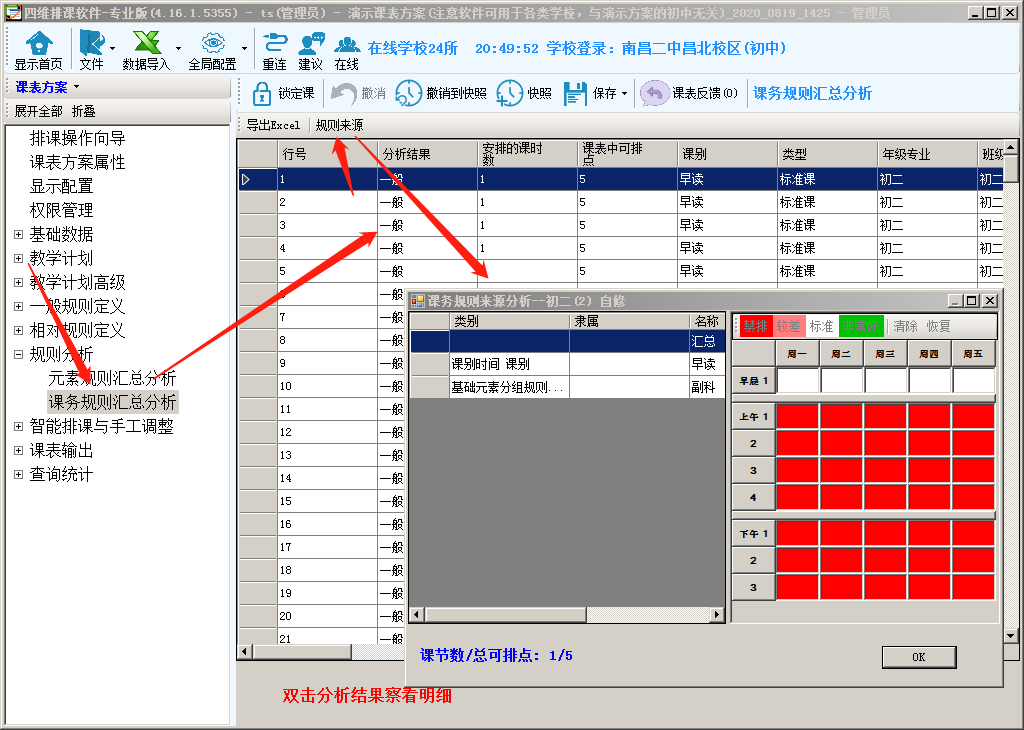This screenshot has height=730, width=1024.
Task: Select the red 禁排 rule color
Action: click(755, 326)
